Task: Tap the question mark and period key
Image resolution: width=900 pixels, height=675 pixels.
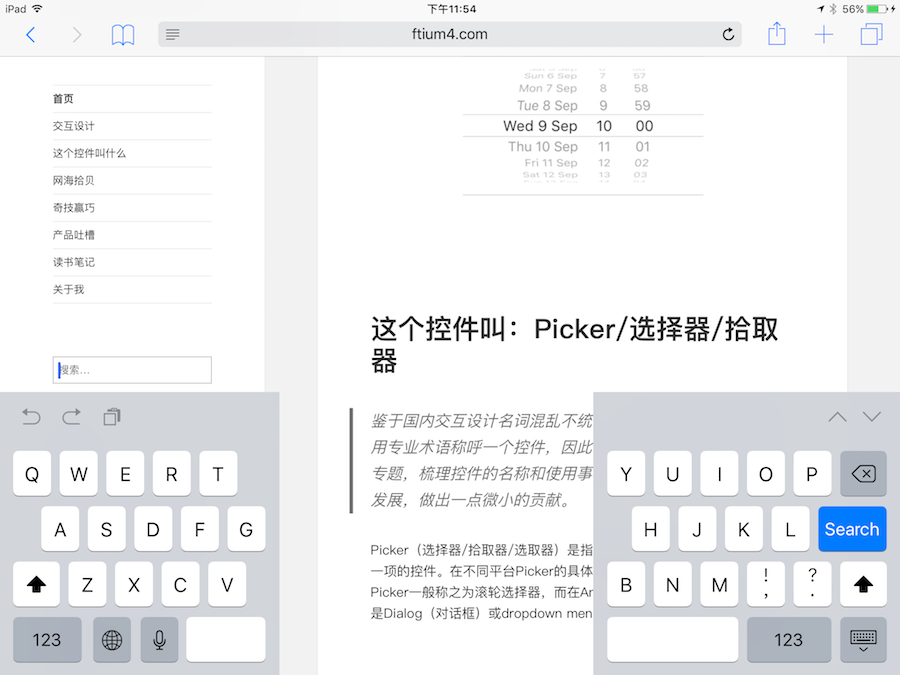Action: (x=812, y=584)
